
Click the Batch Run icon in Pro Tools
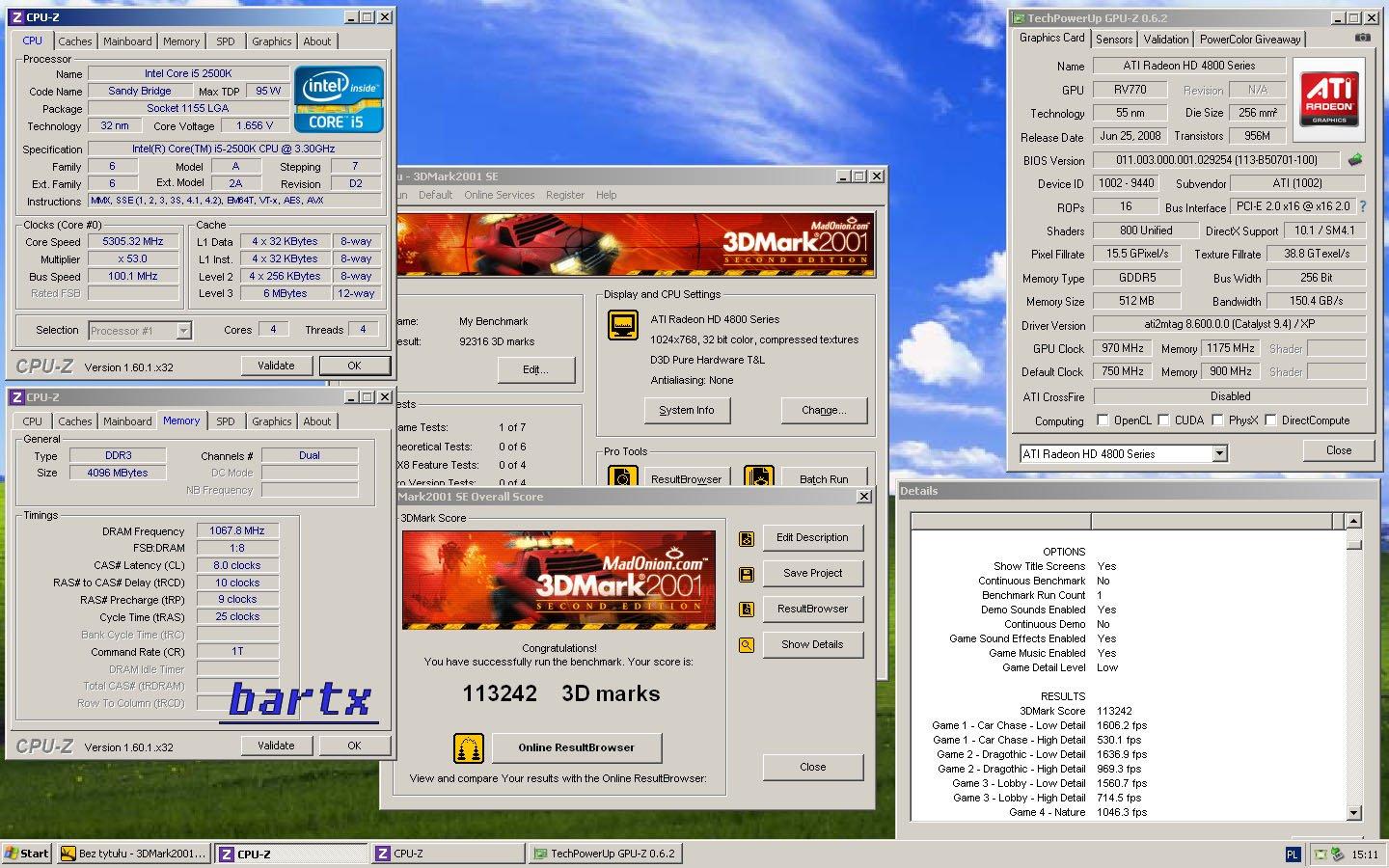tap(759, 476)
